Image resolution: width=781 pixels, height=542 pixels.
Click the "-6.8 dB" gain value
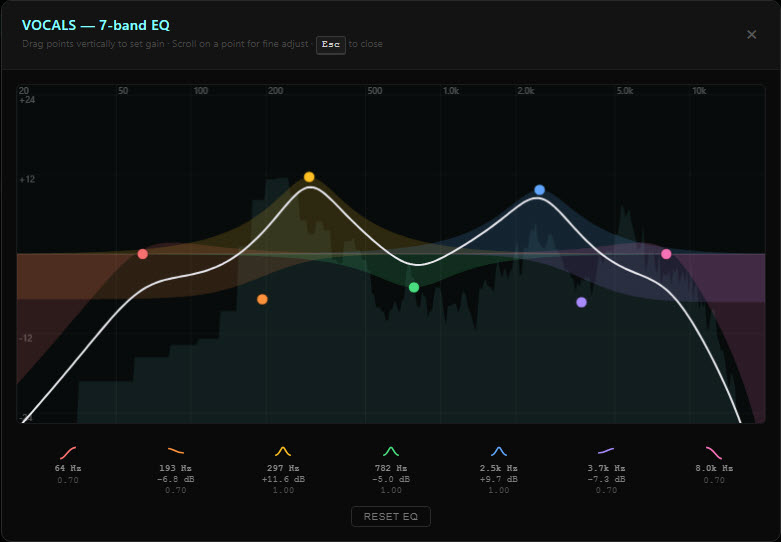point(176,479)
